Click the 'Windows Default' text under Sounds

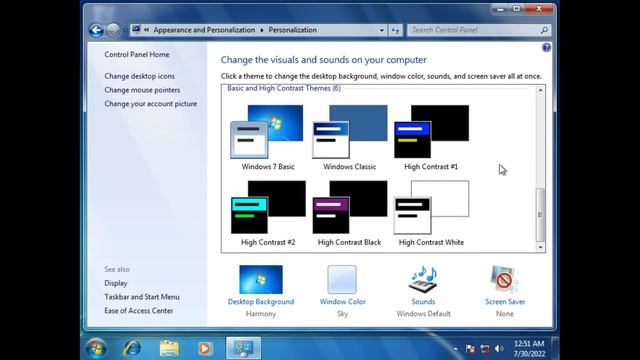click(x=423, y=313)
